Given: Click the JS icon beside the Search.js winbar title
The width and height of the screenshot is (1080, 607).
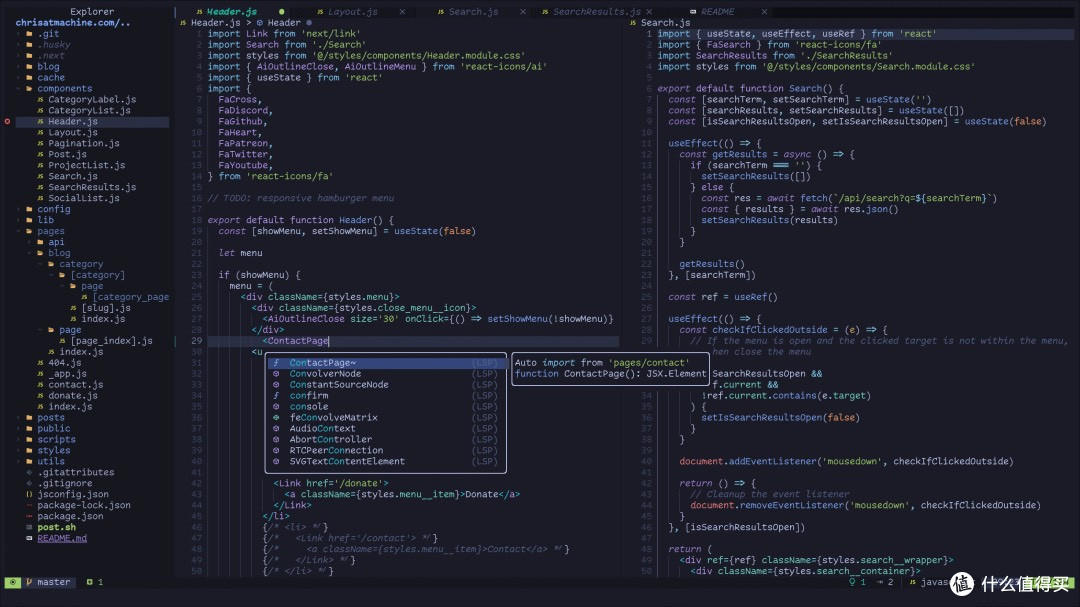Looking at the screenshot, I should pos(633,23).
